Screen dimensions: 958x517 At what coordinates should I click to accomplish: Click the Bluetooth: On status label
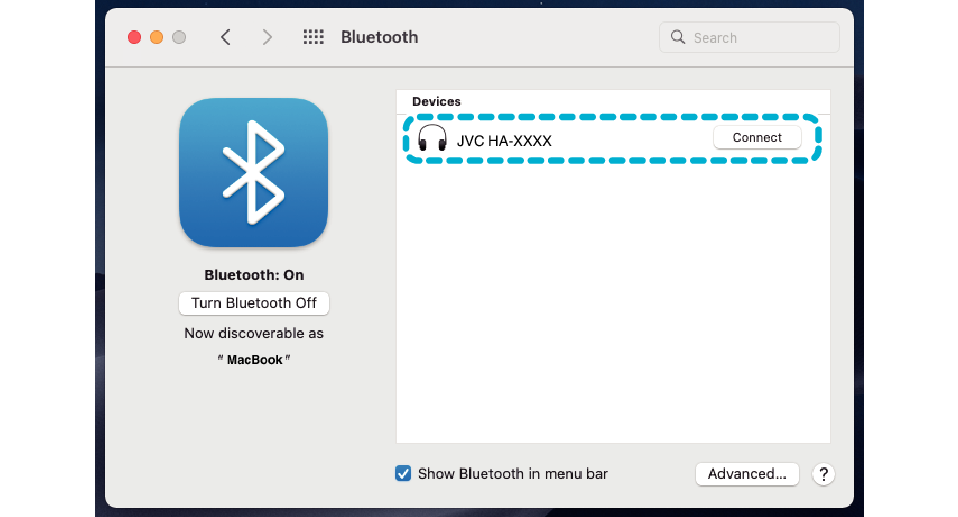coord(253,275)
